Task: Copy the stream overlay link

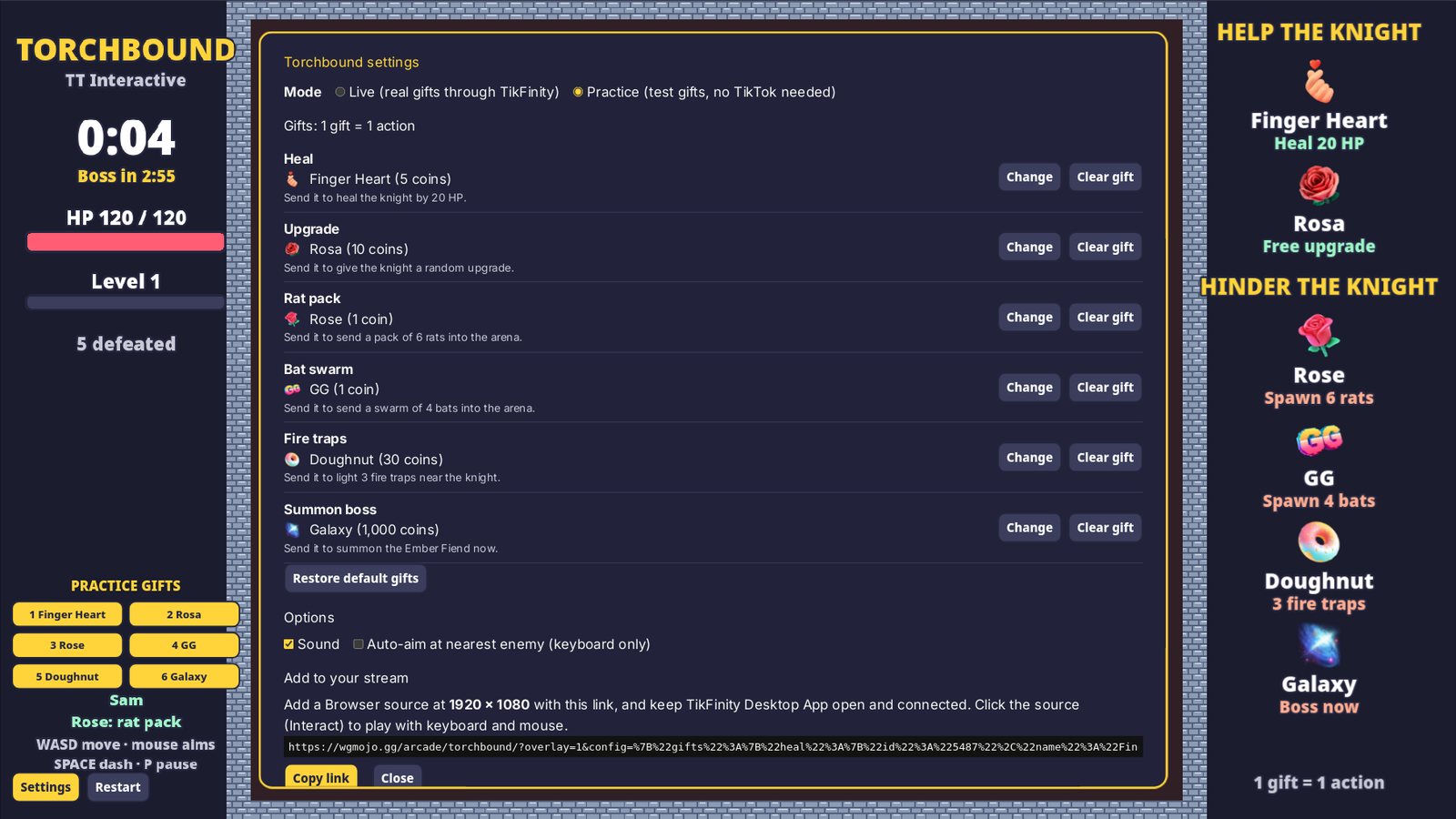Action: coord(320,777)
